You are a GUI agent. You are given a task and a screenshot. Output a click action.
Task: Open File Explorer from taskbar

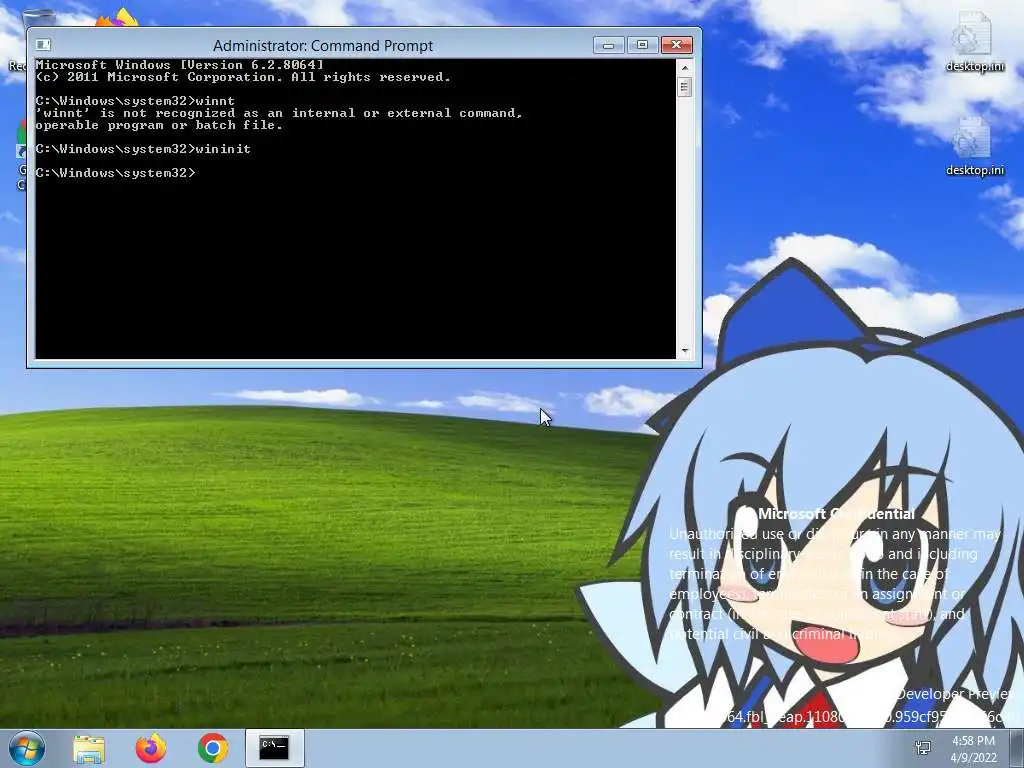(x=89, y=749)
